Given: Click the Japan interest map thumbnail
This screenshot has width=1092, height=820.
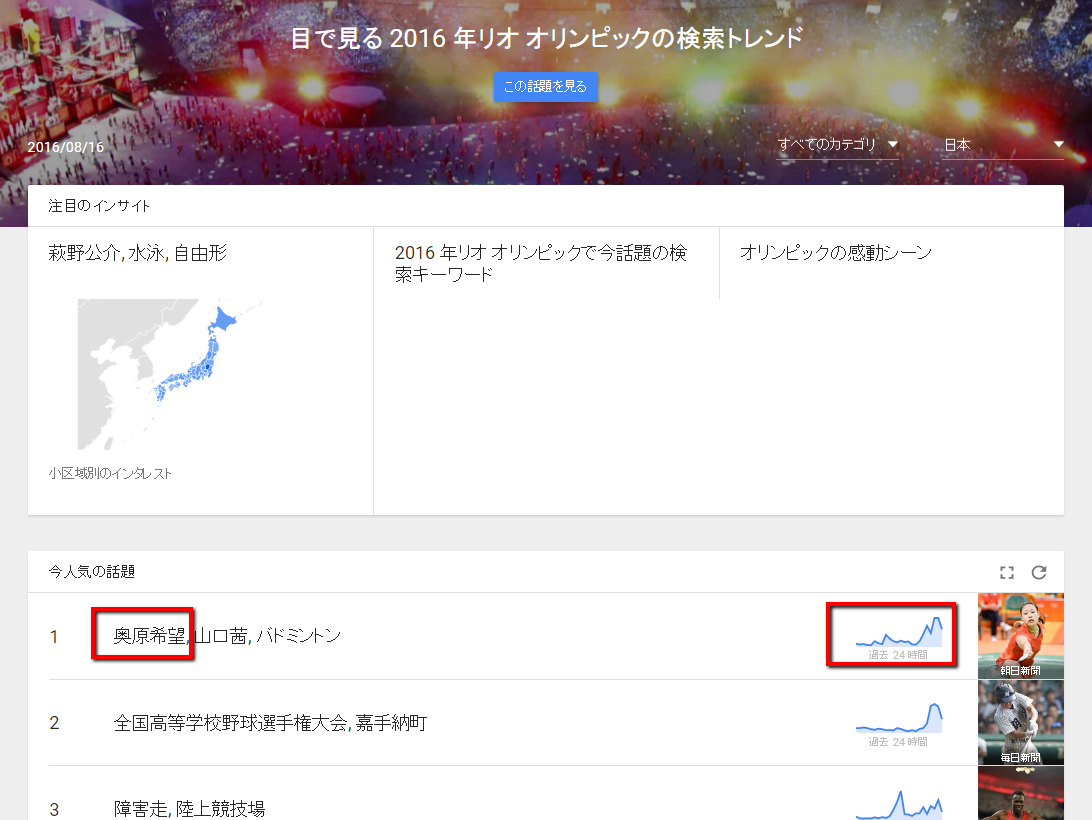Looking at the screenshot, I should (x=171, y=373).
